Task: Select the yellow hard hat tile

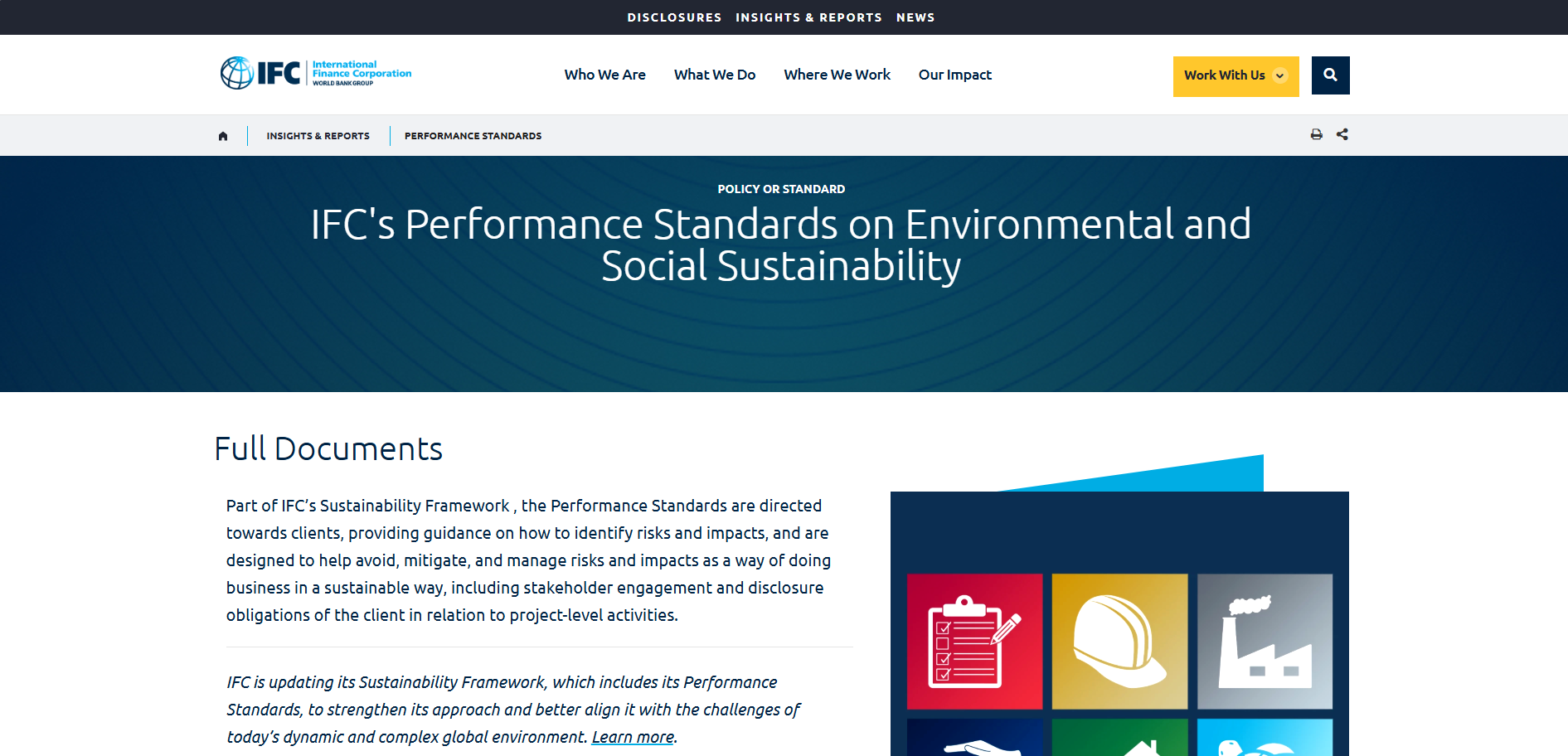Action: click(1119, 641)
